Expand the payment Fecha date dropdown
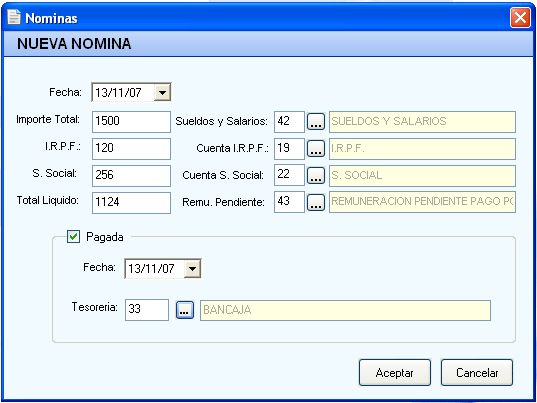537x403 pixels. (x=192, y=269)
